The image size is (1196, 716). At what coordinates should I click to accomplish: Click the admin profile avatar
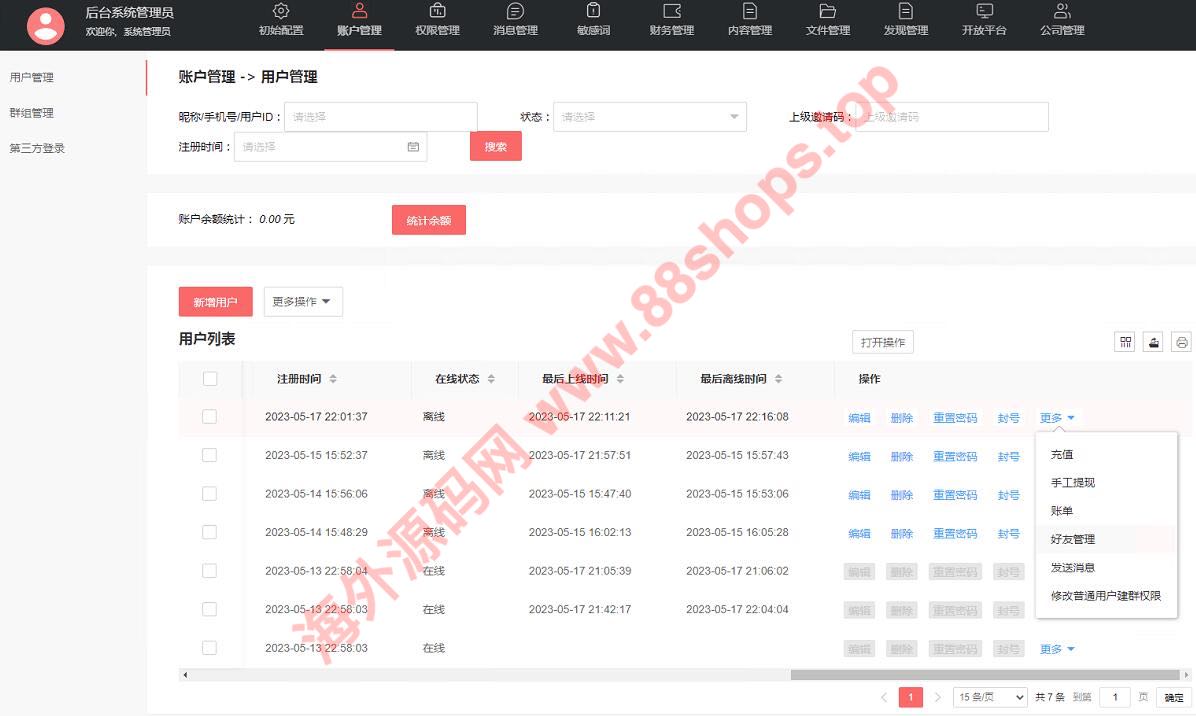click(46, 25)
